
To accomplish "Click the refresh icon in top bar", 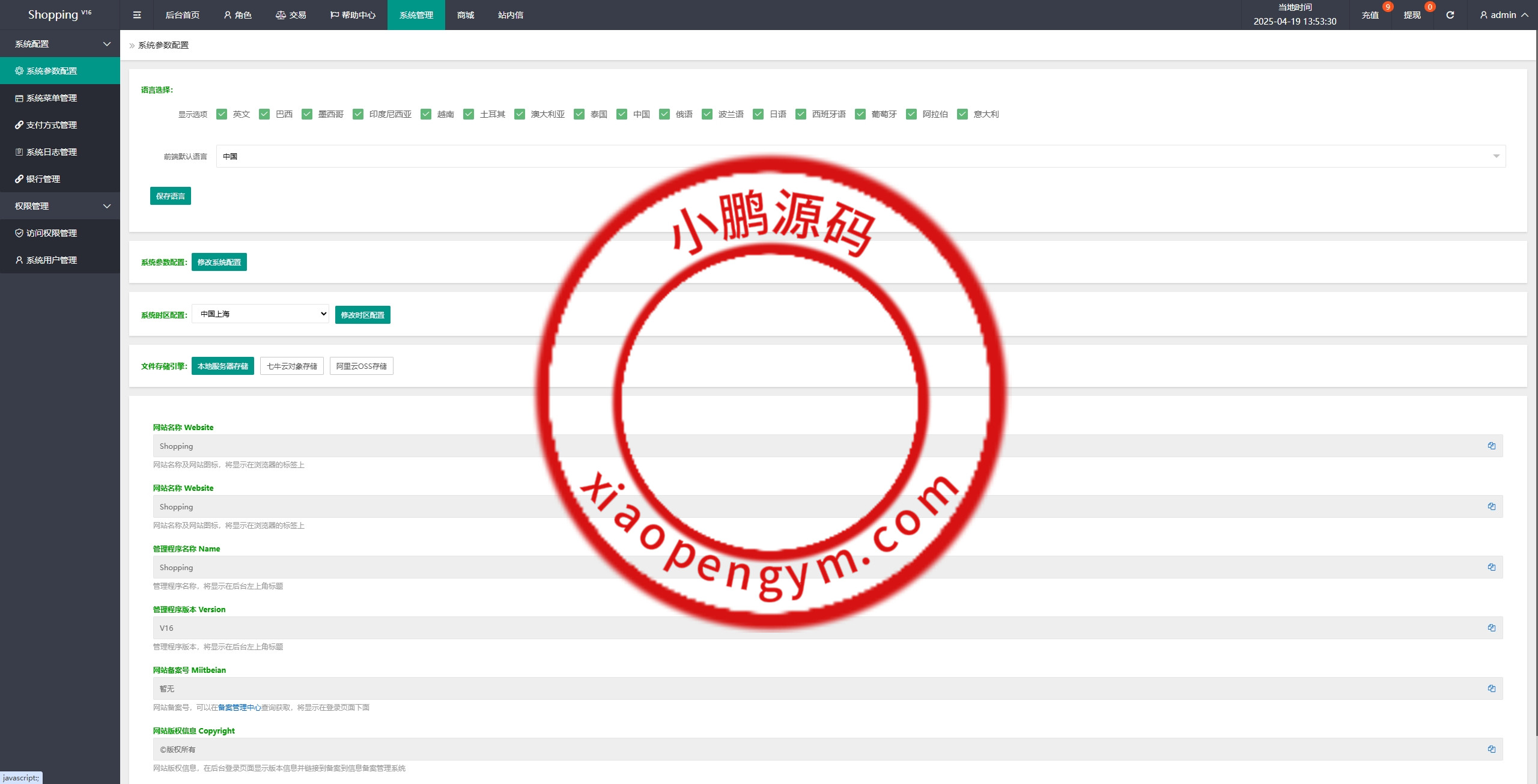I will pyautogui.click(x=1450, y=15).
